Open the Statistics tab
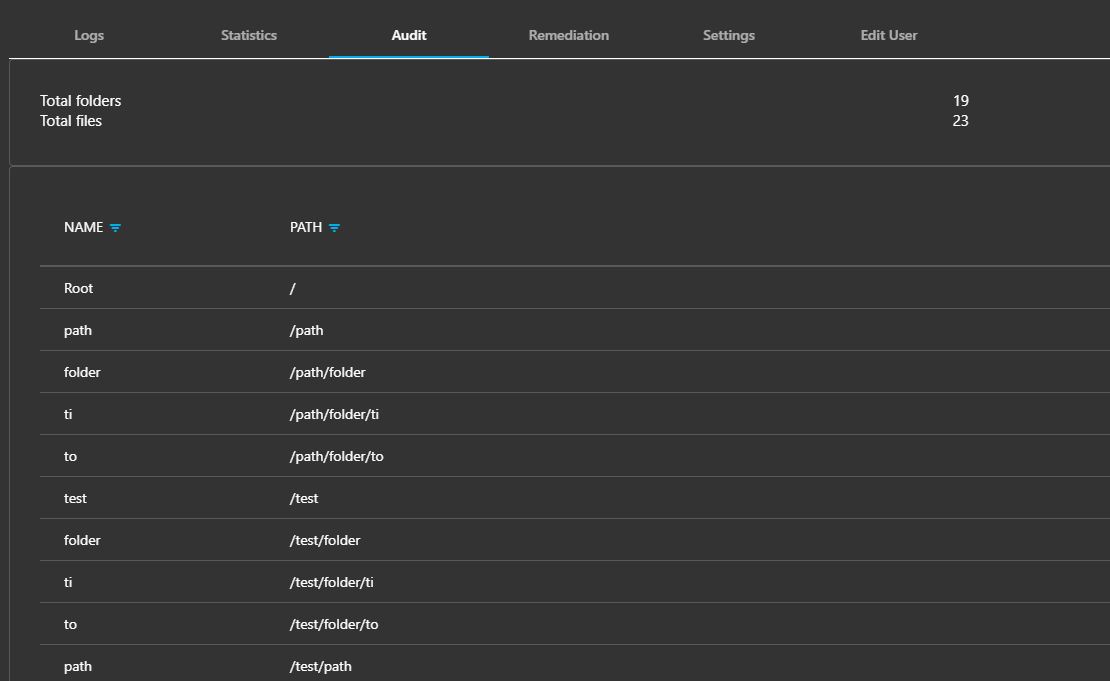Screen dimensions: 1110x681 coord(248,35)
